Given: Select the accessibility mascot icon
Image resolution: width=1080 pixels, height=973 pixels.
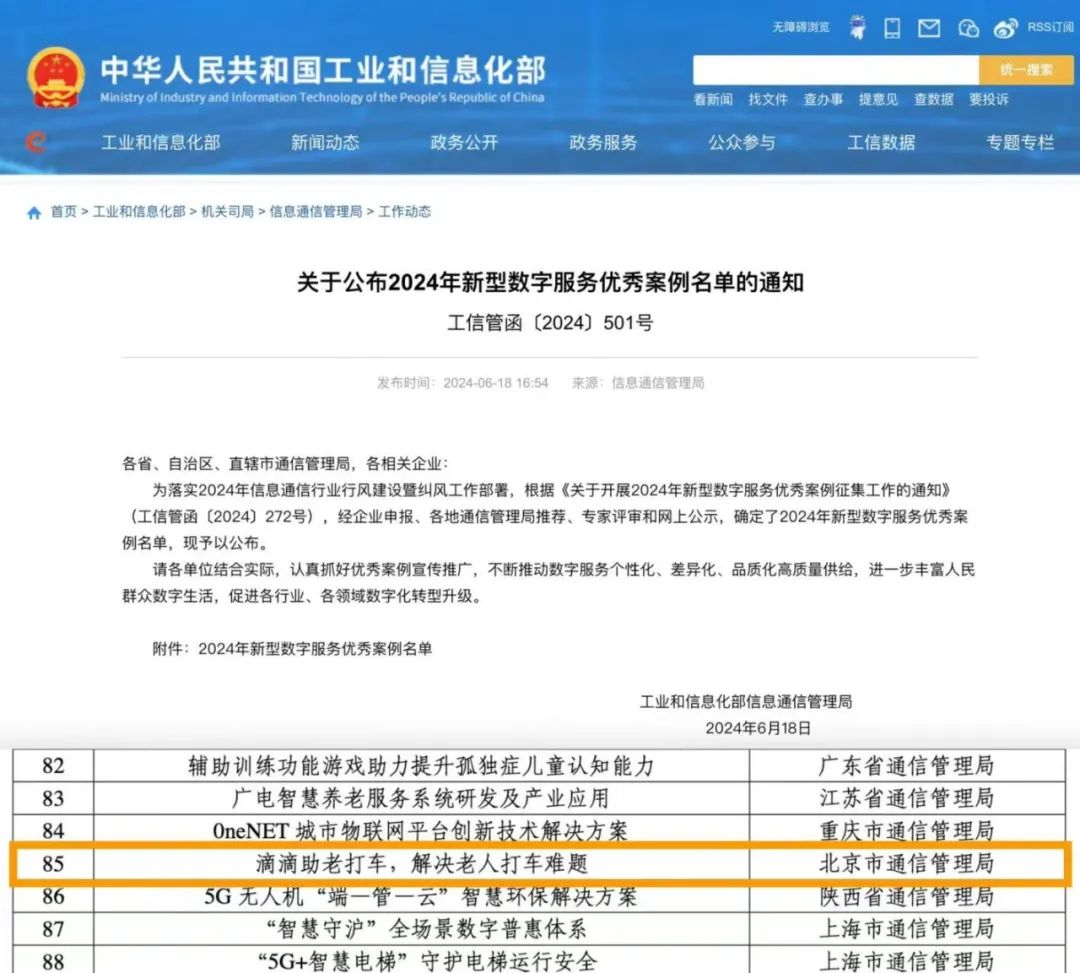Looking at the screenshot, I should point(856,25).
